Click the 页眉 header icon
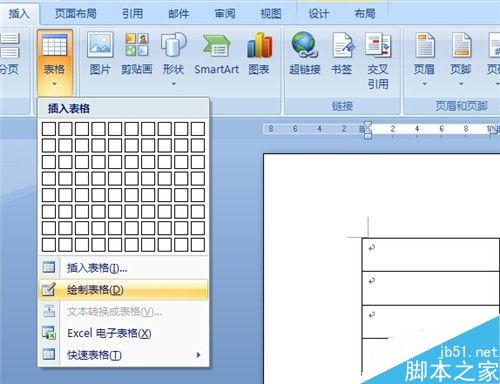The width and height of the screenshot is (500, 384). tap(425, 45)
